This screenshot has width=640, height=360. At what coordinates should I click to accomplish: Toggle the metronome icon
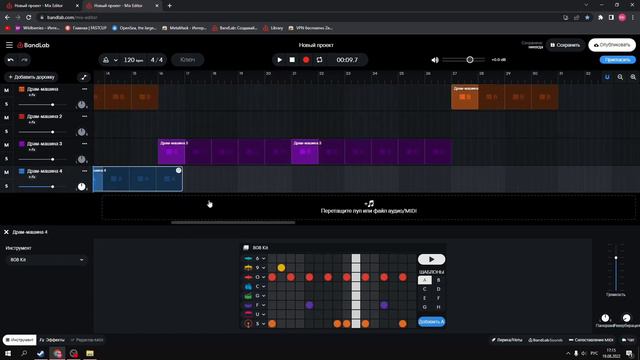coord(106,60)
